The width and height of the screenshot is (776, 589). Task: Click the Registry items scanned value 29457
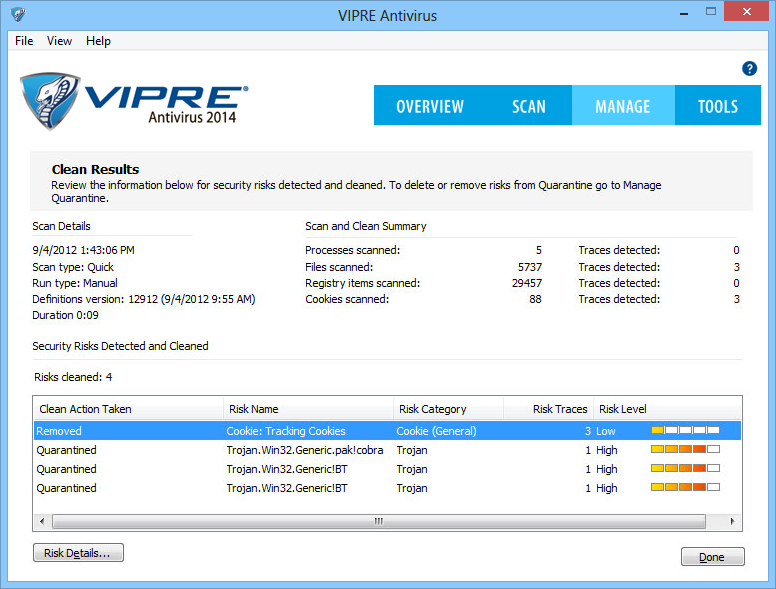(527, 283)
